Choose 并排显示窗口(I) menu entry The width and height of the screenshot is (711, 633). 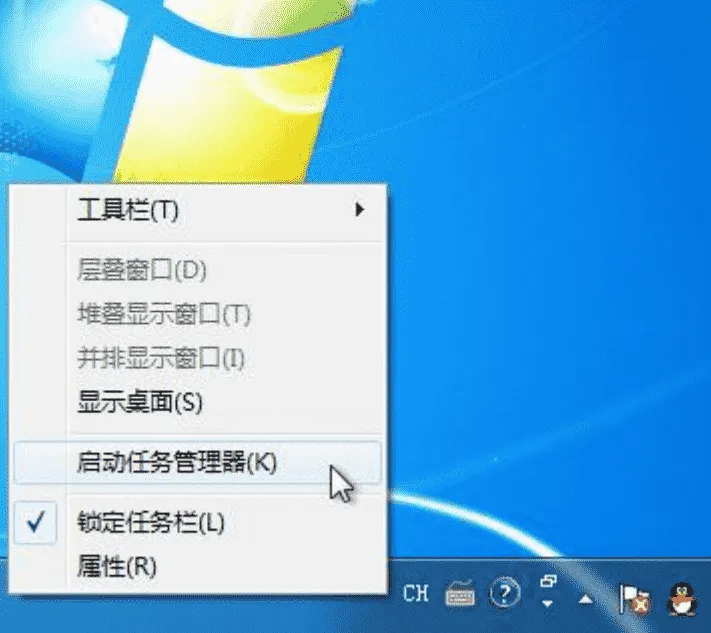coord(198,358)
